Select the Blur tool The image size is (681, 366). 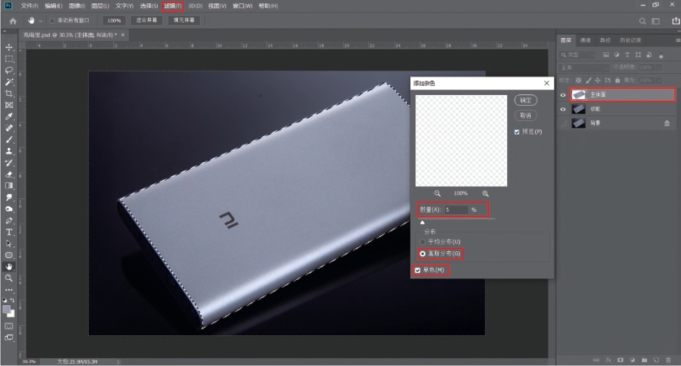click(9, 198)
